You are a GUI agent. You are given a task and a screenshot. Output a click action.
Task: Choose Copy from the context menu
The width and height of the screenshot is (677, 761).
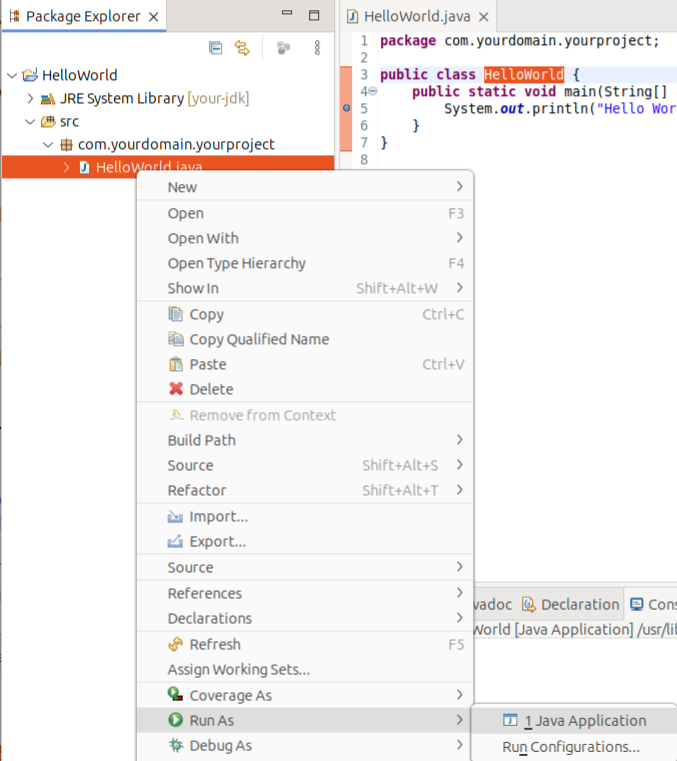point(206,314)
